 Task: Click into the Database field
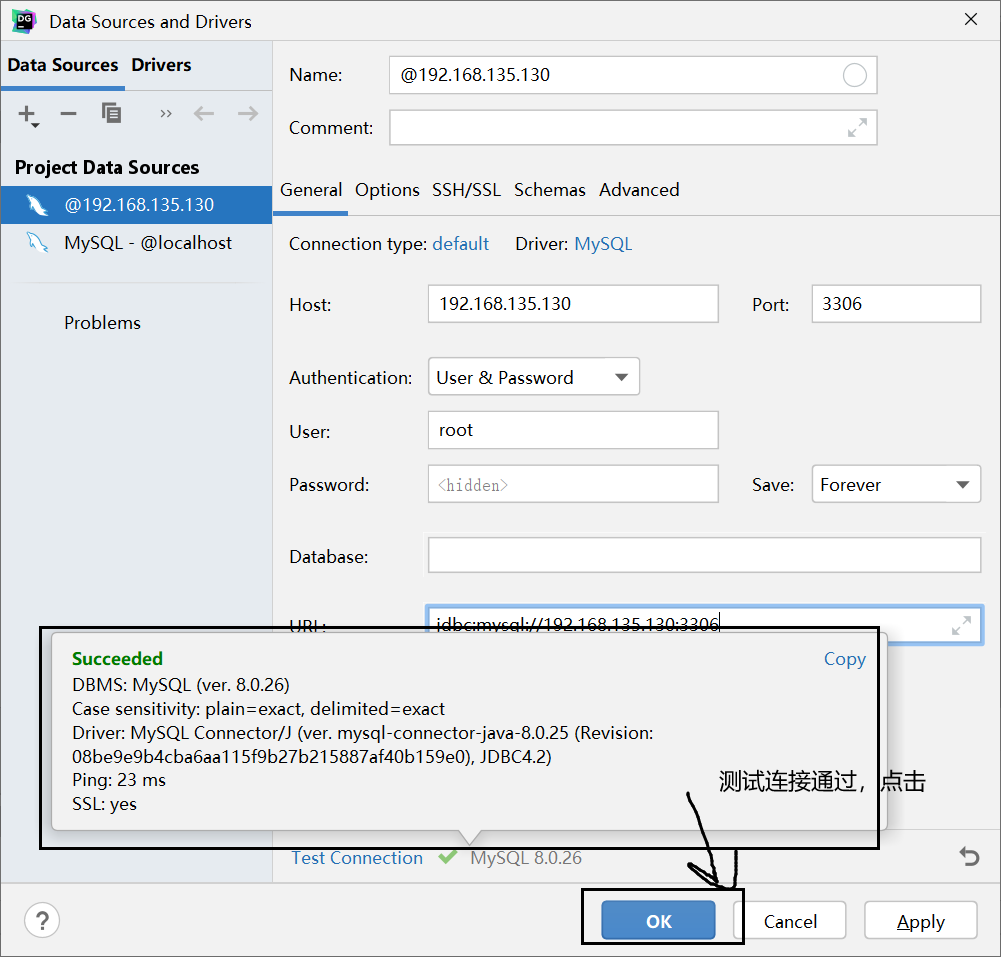click(x=704, y=555)
